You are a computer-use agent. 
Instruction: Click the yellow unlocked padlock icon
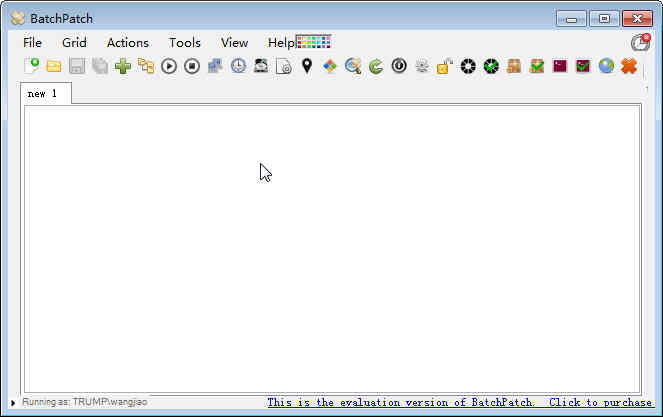(445, 66)
